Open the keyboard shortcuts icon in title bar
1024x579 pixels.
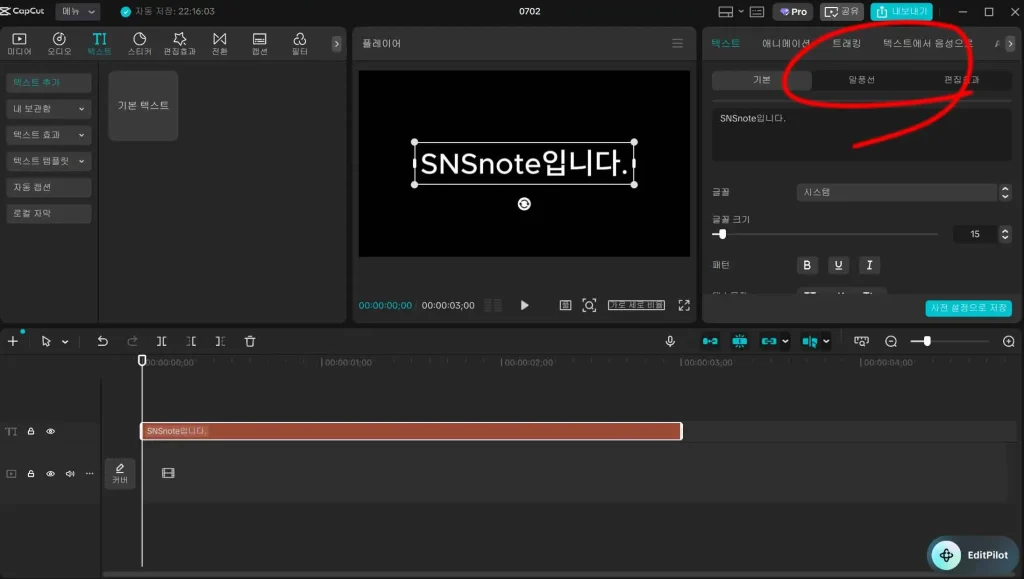[757, 12]
